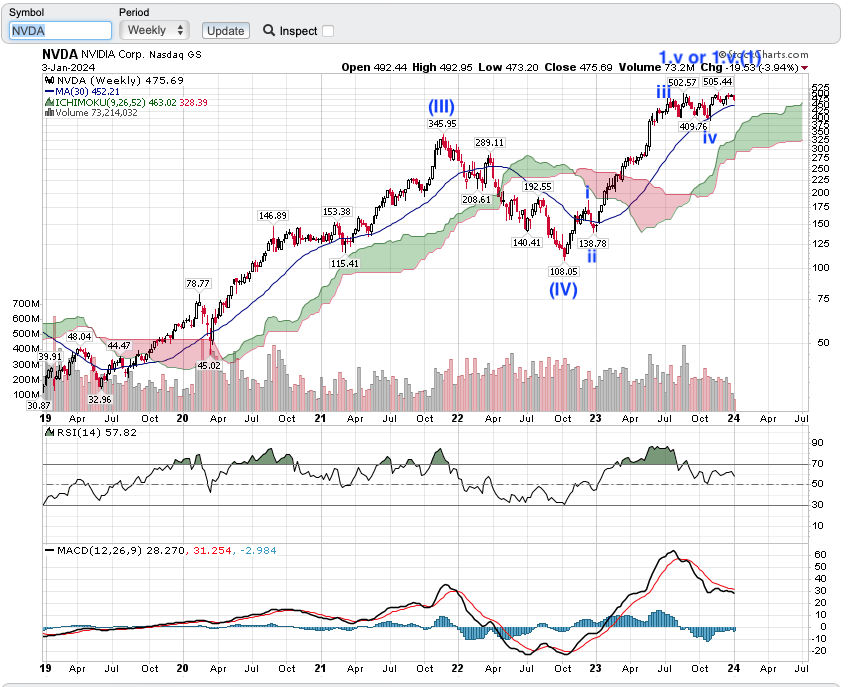Click the 115.41 price label
Viewport: 849px width, 687px height.
click(345, 264)
